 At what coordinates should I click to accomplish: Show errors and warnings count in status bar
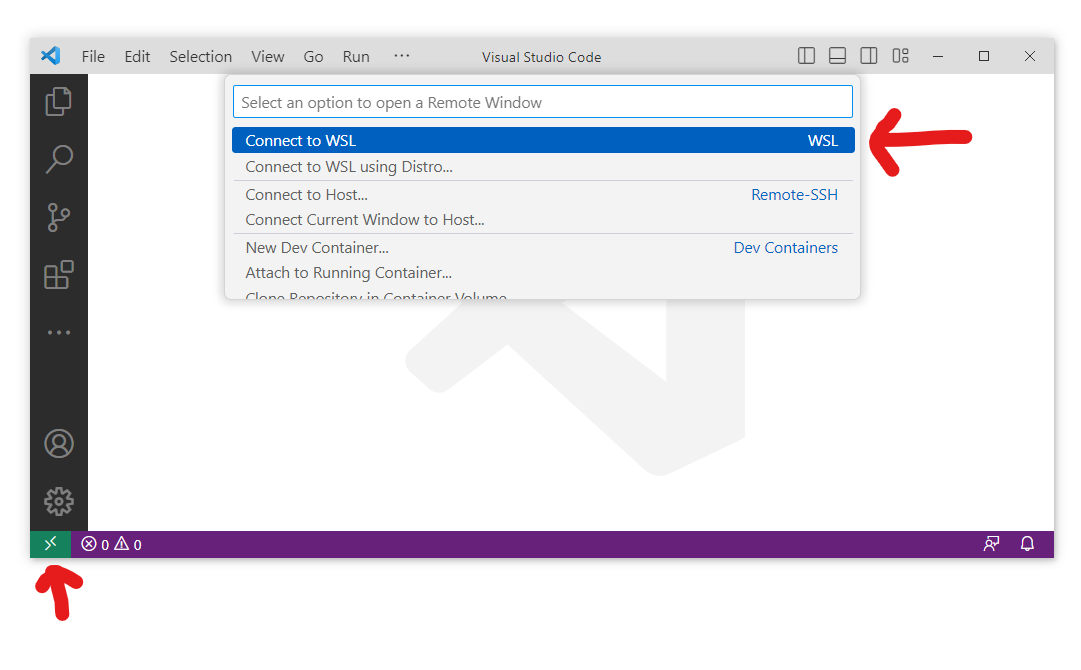111,545
